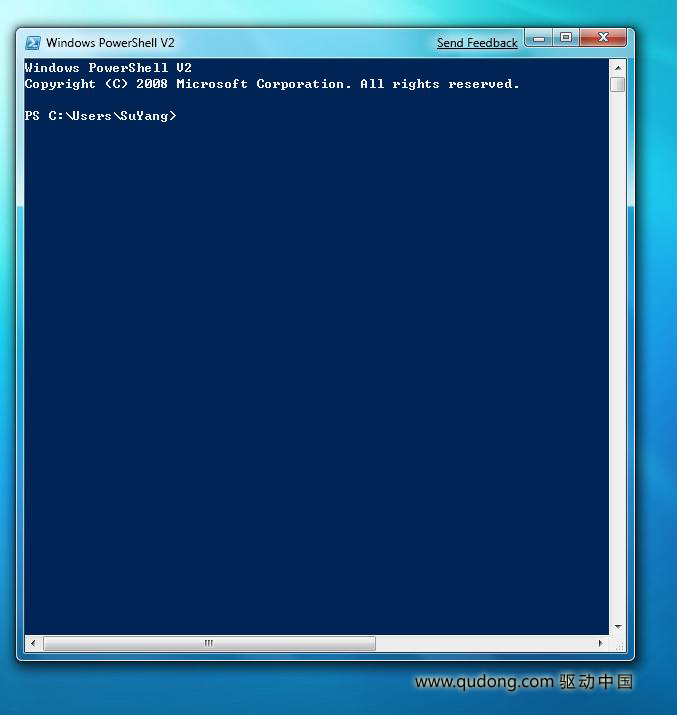Viewport: 677px width, 715px height.
Task: Click the vertical scrollbar up arrow
Action: point(618,68)
